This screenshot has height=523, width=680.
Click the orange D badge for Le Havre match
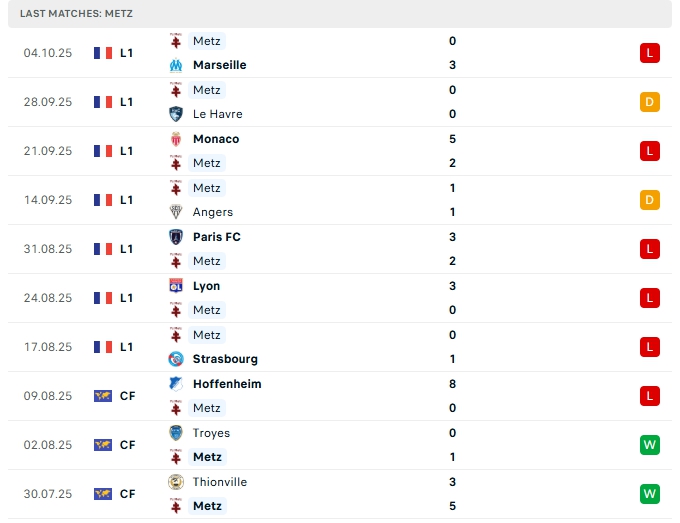(x=650, y=102)
